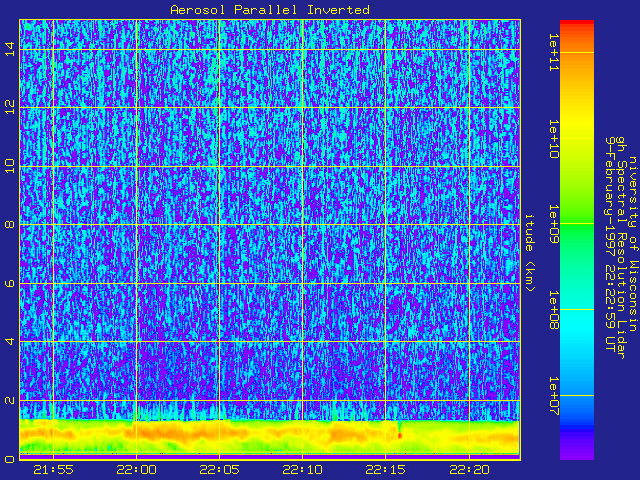
Task: Click the 1e+08 colorbar label
Action: click(x=553, y=310)
